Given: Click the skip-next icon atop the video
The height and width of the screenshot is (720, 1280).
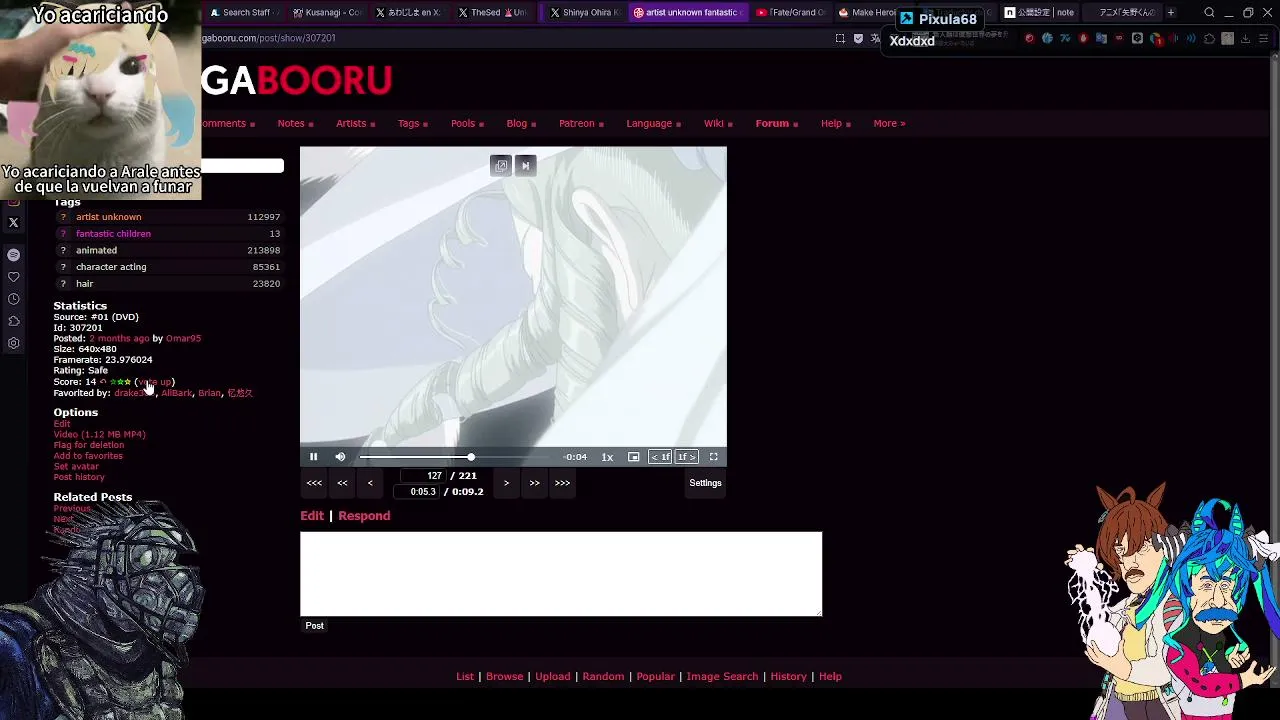Looking at the screenshot, I should click(x=525, y=166).
